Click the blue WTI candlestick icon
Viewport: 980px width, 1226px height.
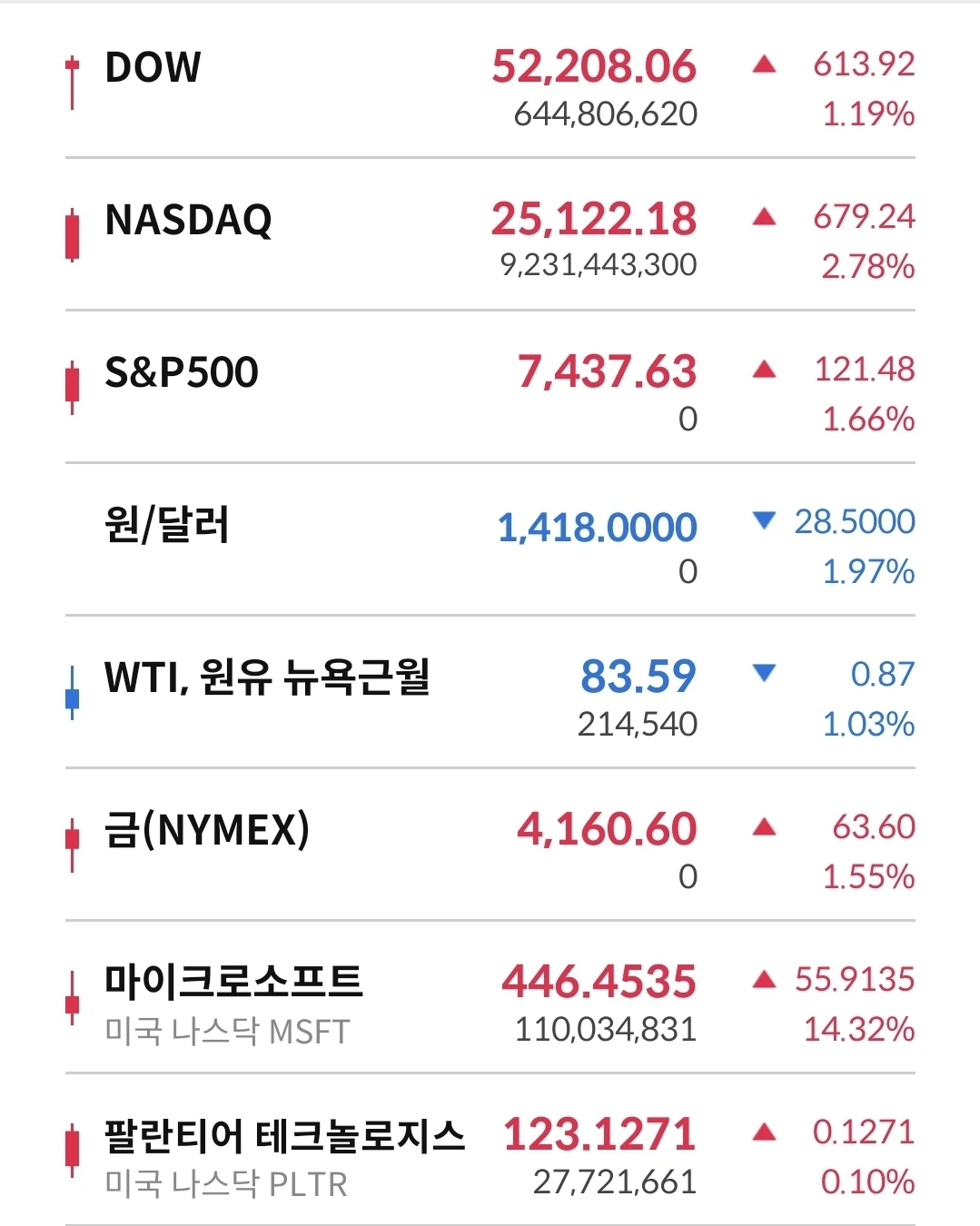(x=72, y=693)
